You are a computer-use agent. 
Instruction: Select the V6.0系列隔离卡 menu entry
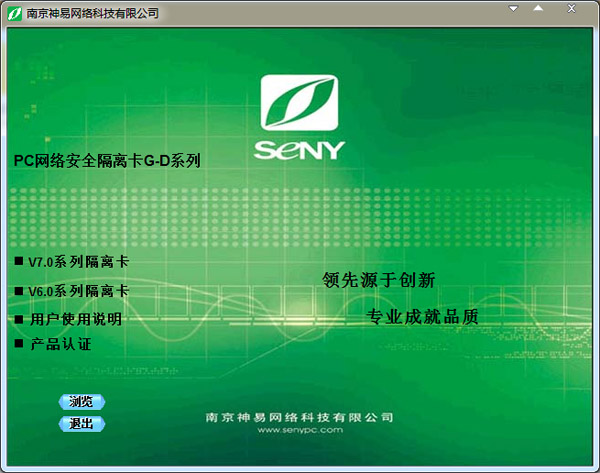click(78, 291)
